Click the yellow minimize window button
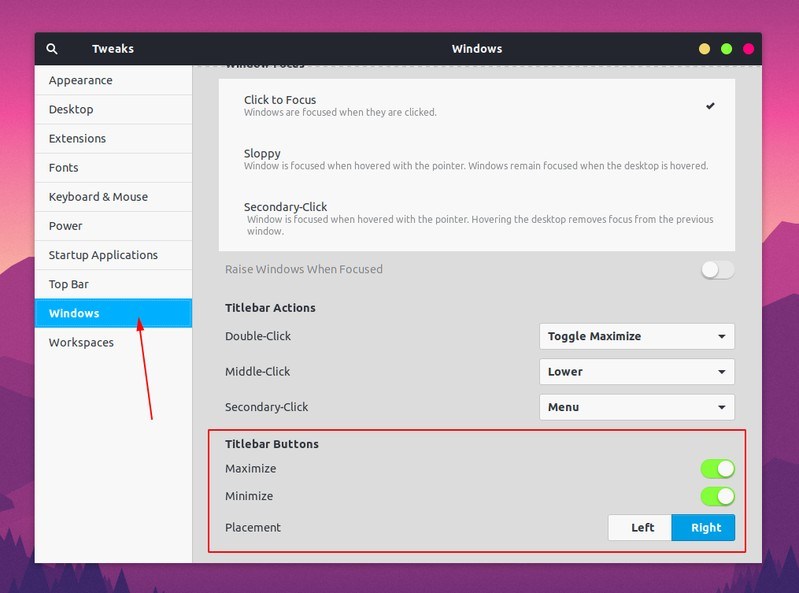 704,49
